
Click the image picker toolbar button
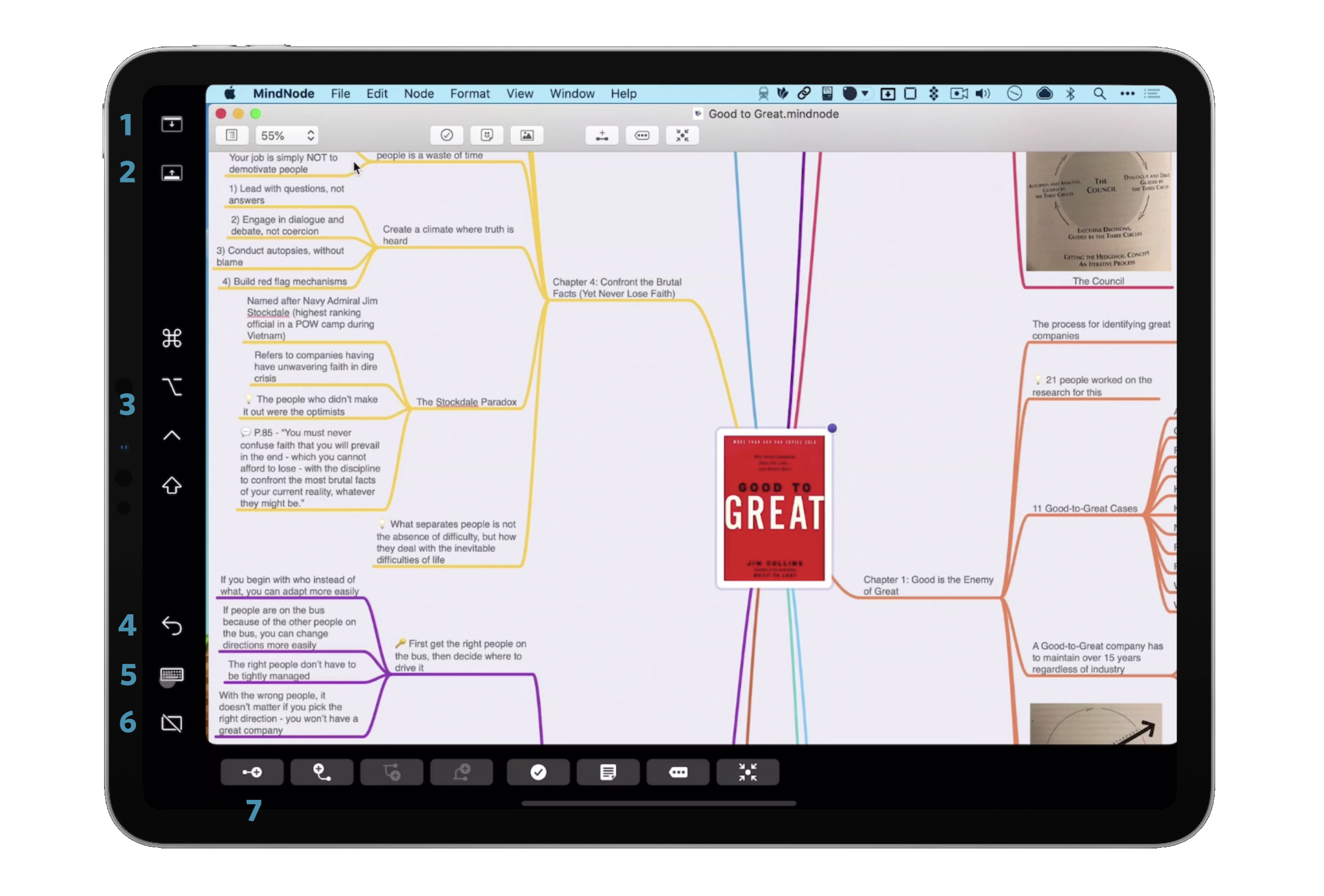point(527,135)
